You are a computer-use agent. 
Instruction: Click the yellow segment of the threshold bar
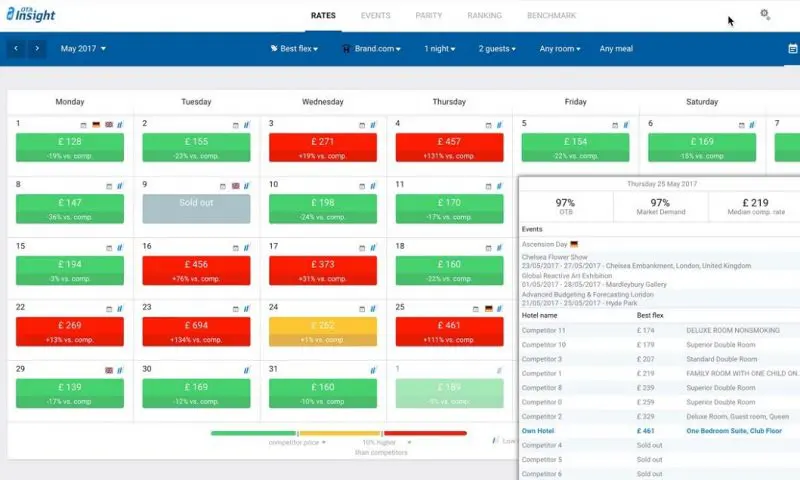coord(340,433)
